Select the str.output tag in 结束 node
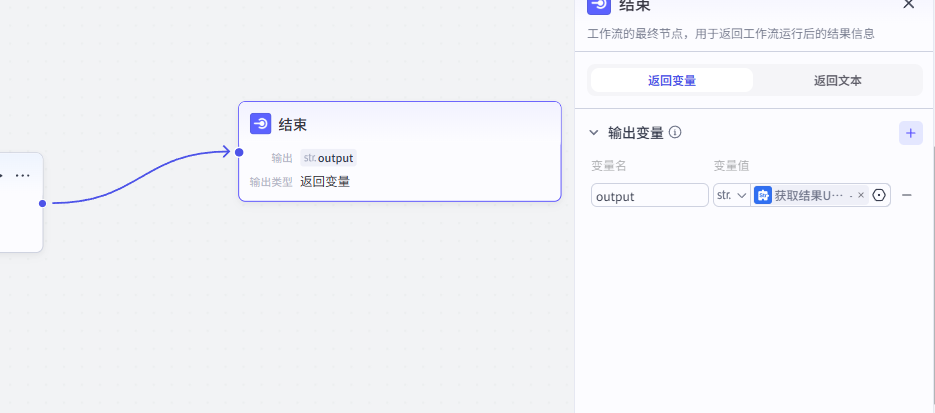 (x=328, y=158)
